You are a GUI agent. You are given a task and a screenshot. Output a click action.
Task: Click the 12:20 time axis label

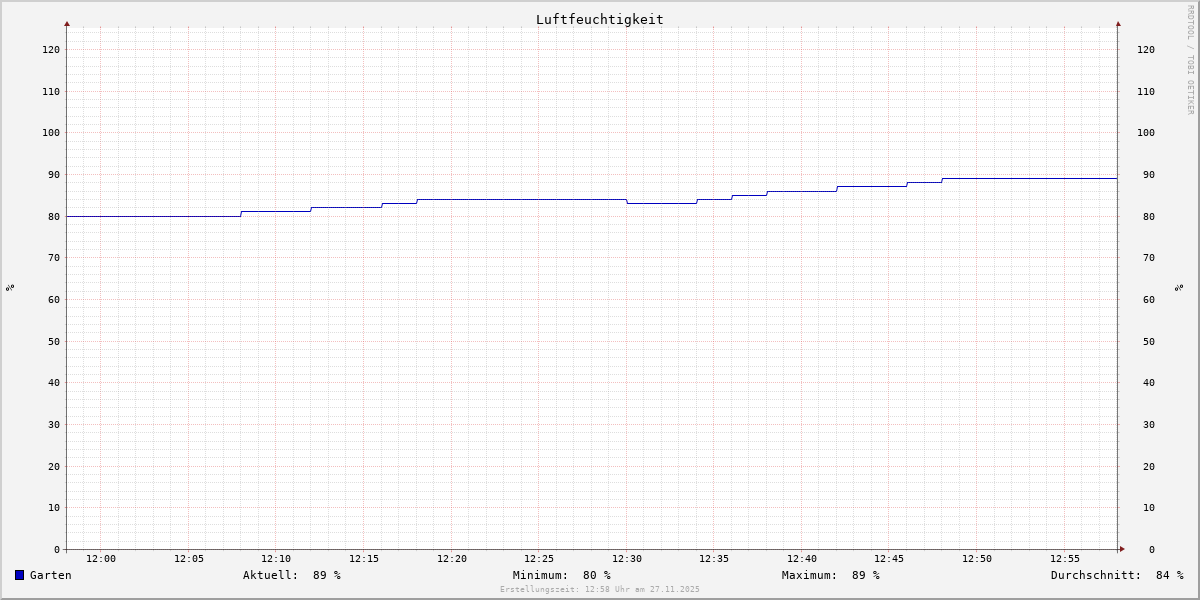point(452,558)
